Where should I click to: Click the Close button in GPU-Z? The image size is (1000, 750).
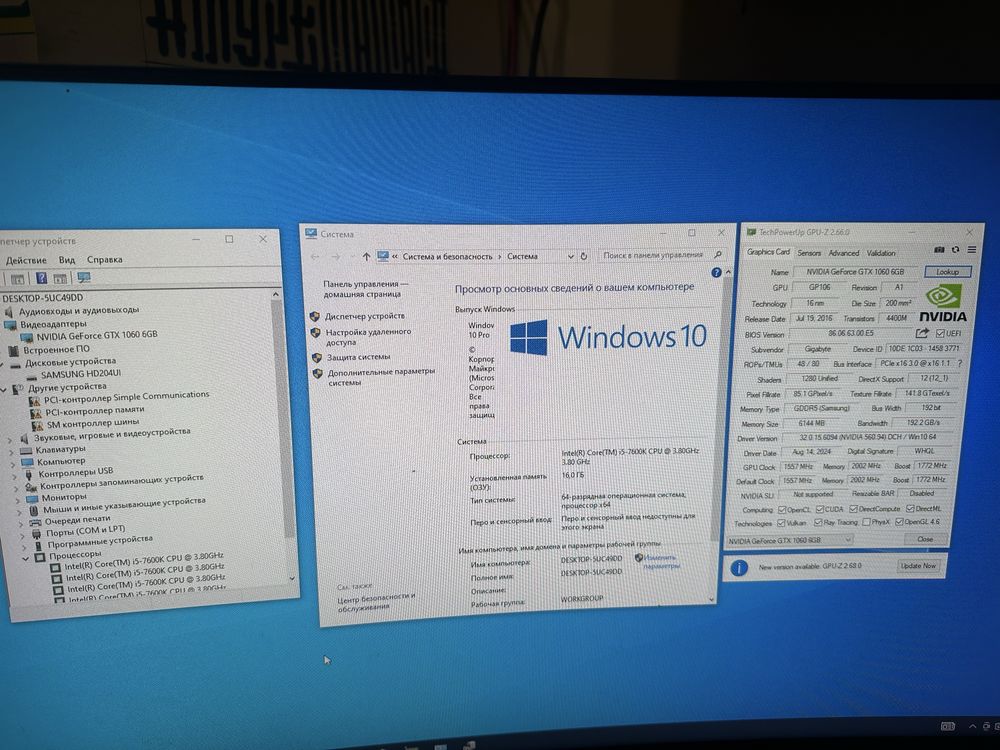point(925,539)
